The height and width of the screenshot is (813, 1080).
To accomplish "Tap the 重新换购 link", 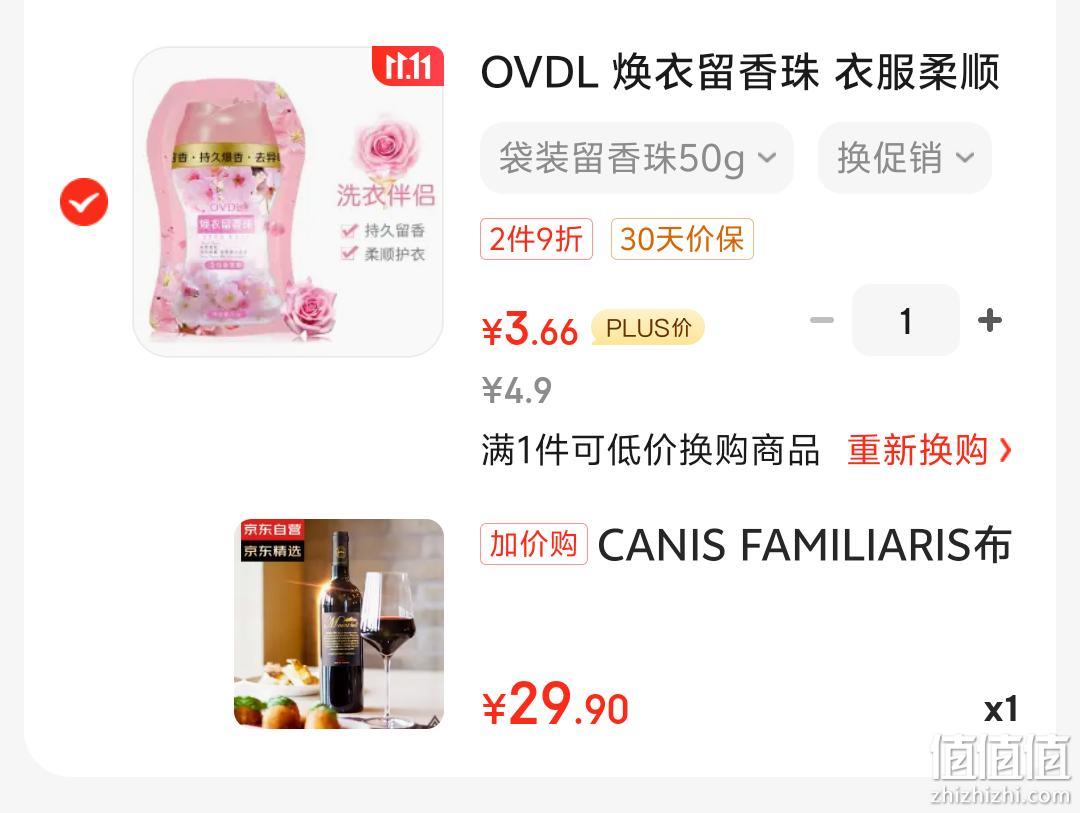I will [x=917, y=451].
